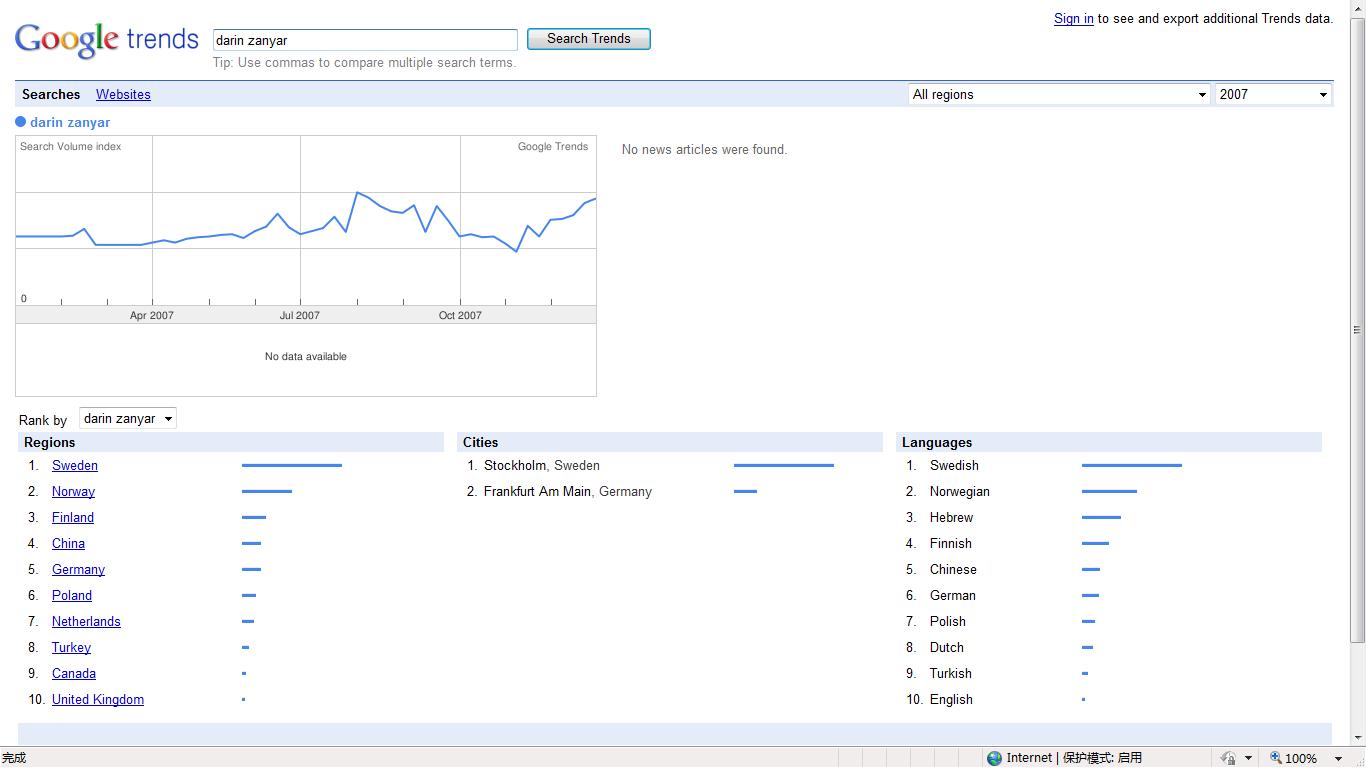Open the Netherlands region link
Screen dimensions: 1366x768
tap(86, 622)
